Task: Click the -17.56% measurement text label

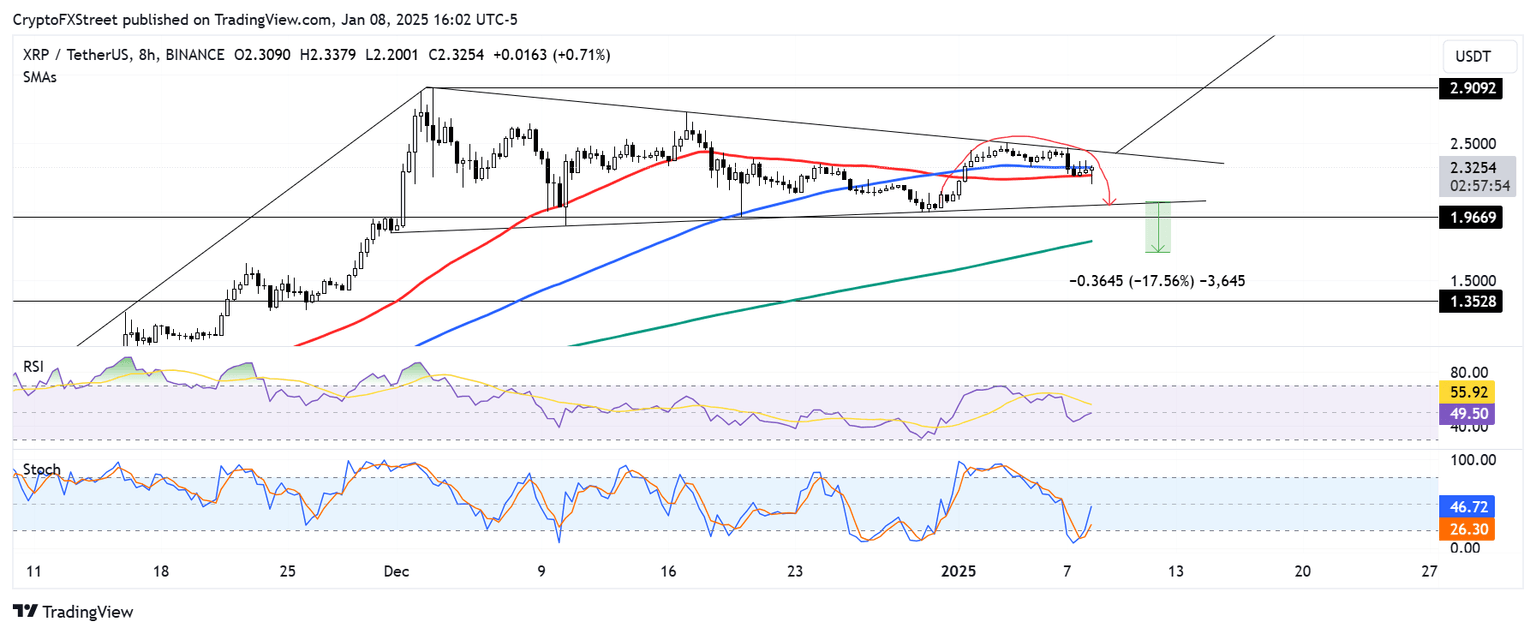Action: (x=1157, y=281)
